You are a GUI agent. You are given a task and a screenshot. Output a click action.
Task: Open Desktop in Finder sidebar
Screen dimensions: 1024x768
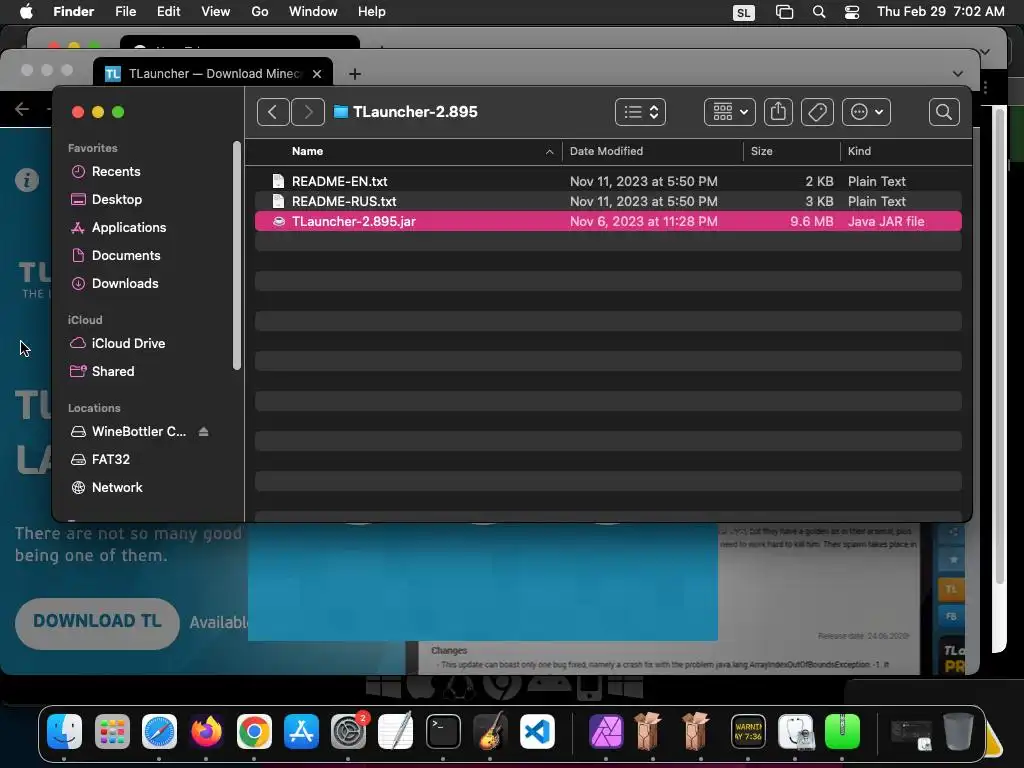point(106,199)
